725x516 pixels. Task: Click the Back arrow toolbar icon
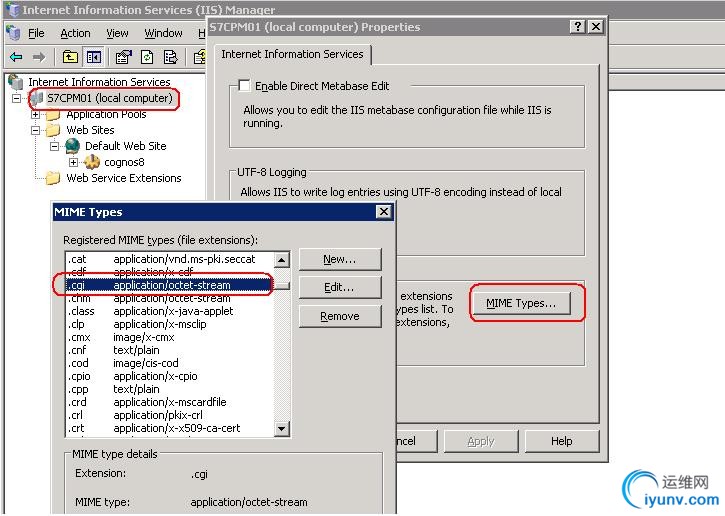(16, 57)
